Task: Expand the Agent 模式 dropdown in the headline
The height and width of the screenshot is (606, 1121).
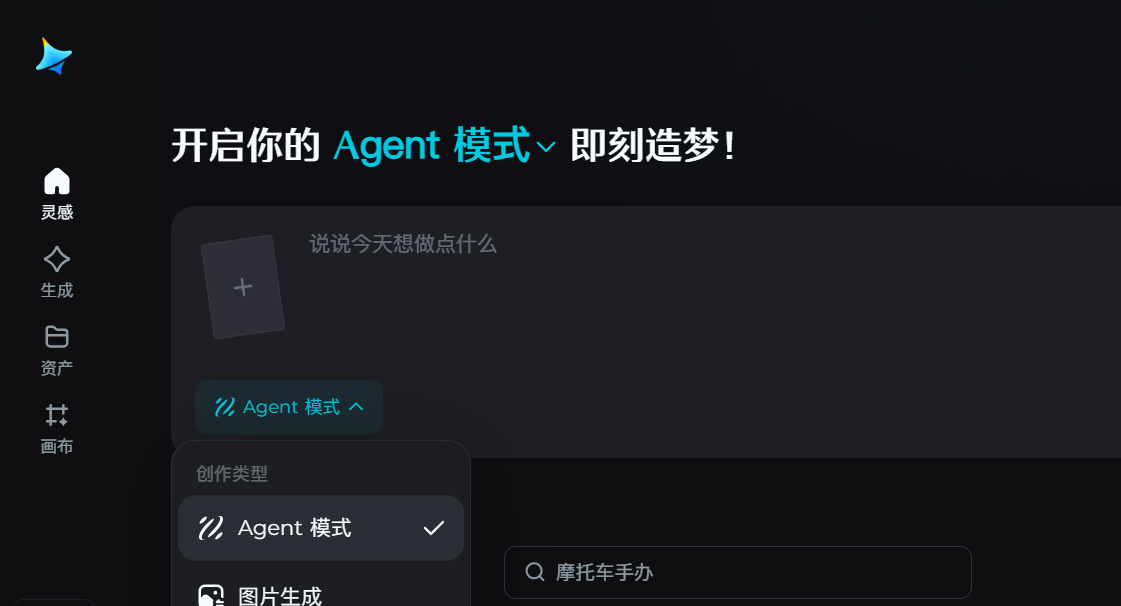Action: tap(444, 146)
